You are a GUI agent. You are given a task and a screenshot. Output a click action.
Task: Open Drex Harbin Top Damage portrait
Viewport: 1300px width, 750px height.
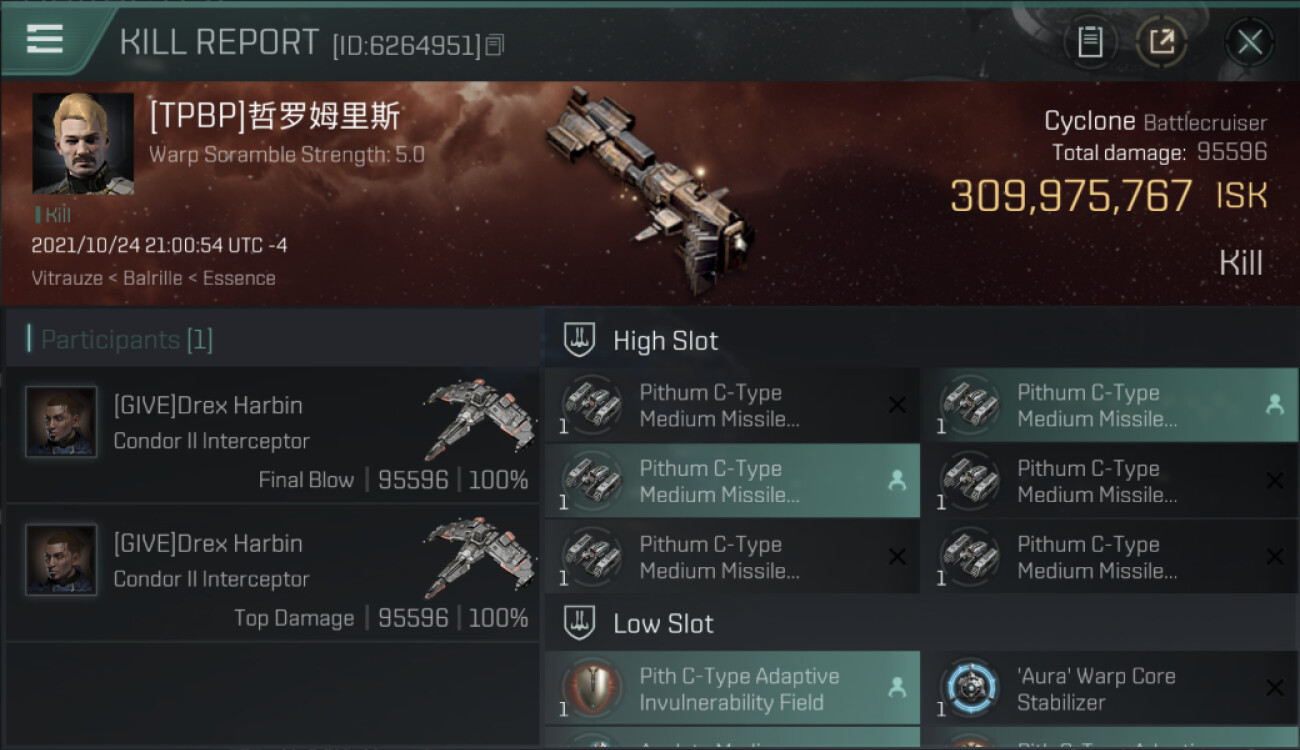tap(61, 560)
